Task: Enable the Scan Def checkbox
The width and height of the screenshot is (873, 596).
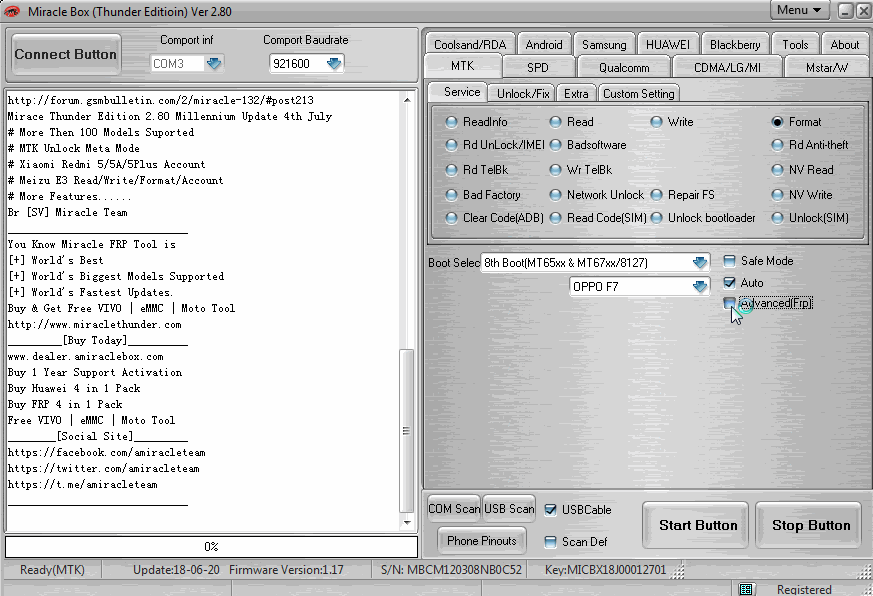Action: (550, 542)
